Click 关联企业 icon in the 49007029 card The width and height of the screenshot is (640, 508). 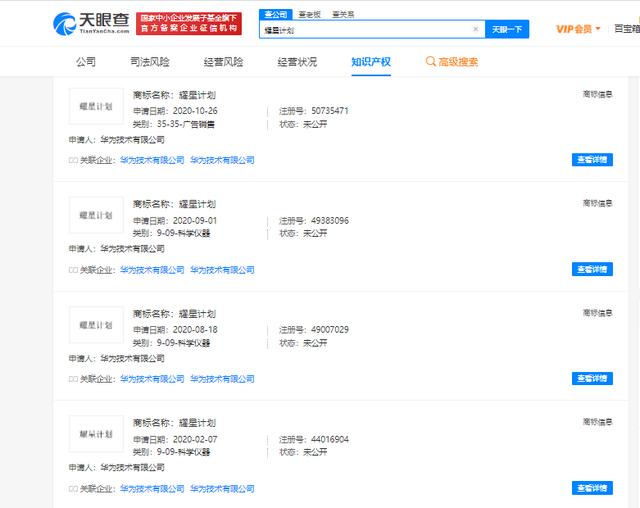tap(73, 379)
